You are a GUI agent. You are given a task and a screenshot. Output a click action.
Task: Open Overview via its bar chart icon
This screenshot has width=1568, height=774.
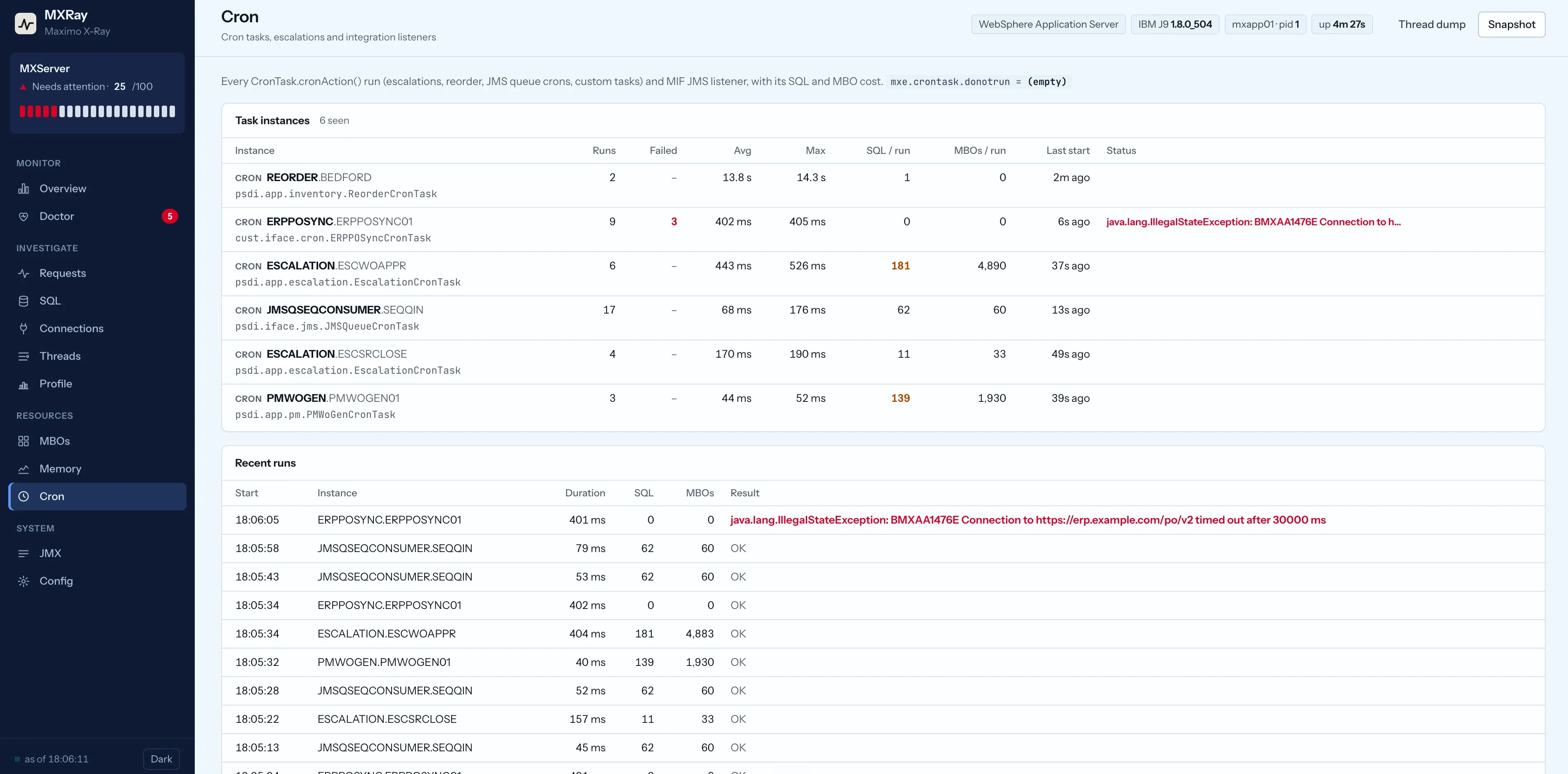24,189
